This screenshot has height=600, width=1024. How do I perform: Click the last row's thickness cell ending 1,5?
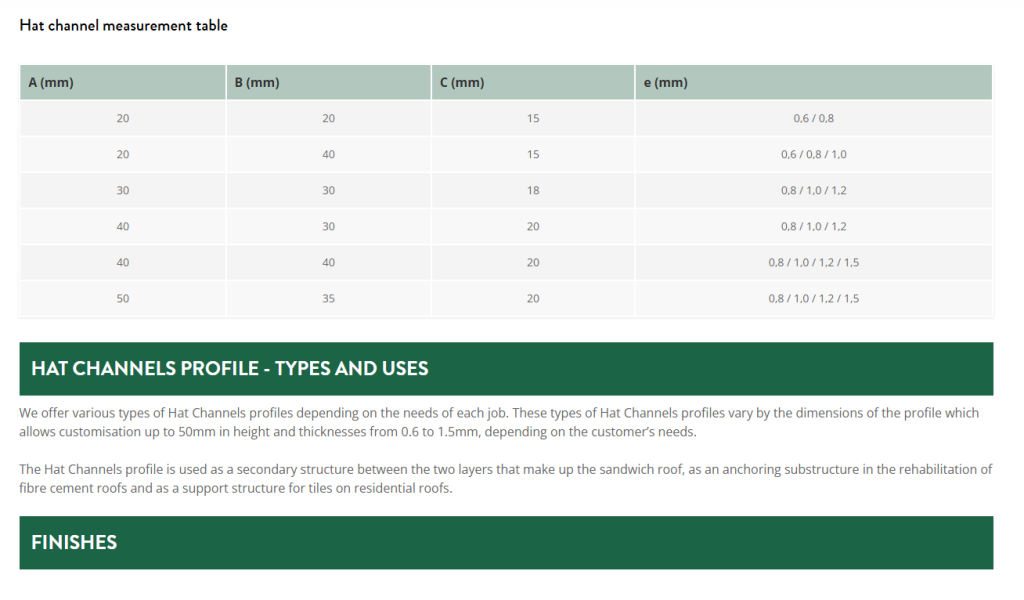click(813, 298)
